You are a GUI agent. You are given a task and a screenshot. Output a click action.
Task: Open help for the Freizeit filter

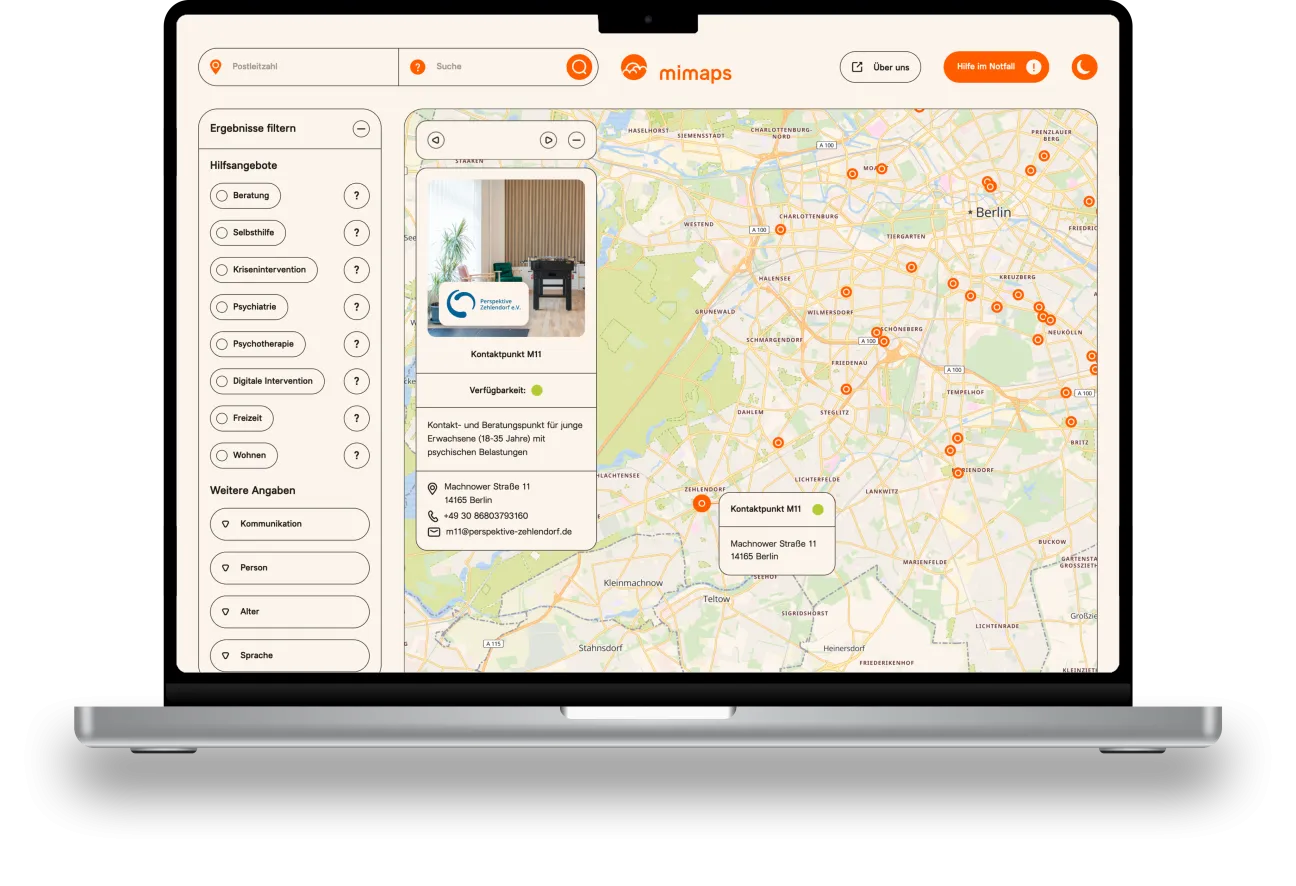click(356, 418)
